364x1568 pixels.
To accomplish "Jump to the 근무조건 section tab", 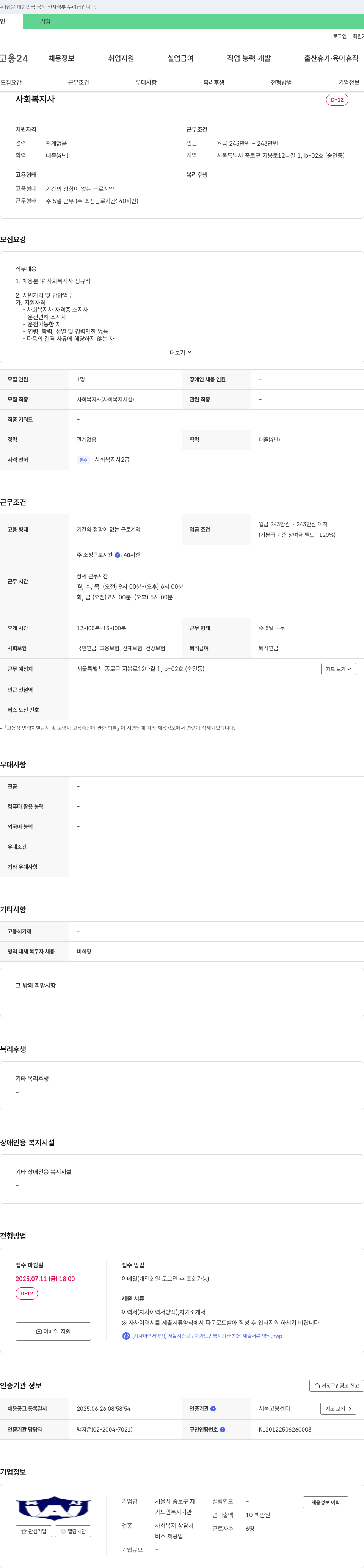I will (x=78, y=82).
